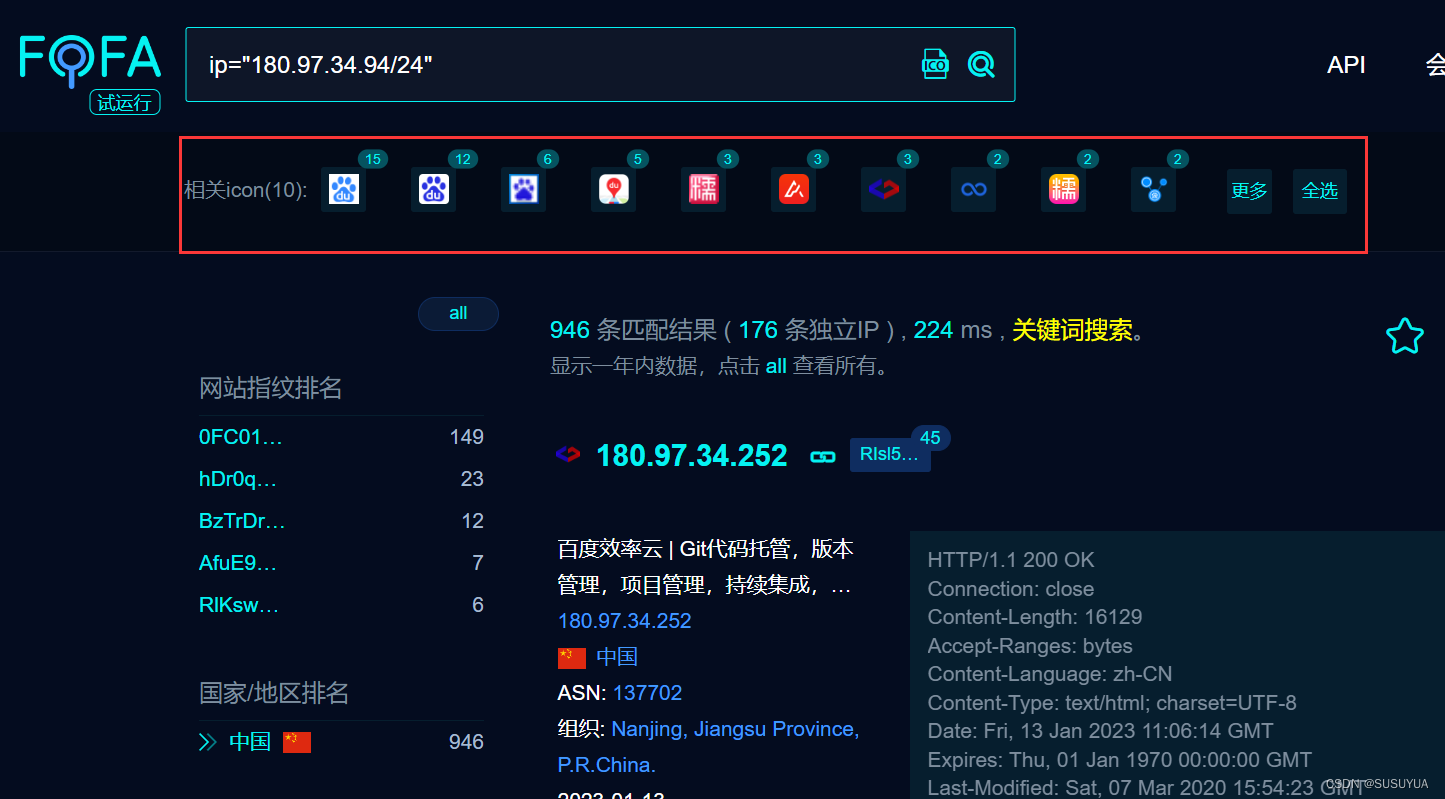This screenshot has width=1445, height=799.
Task: Click the count 946 beside 中国
Action: tap(467, 742)
